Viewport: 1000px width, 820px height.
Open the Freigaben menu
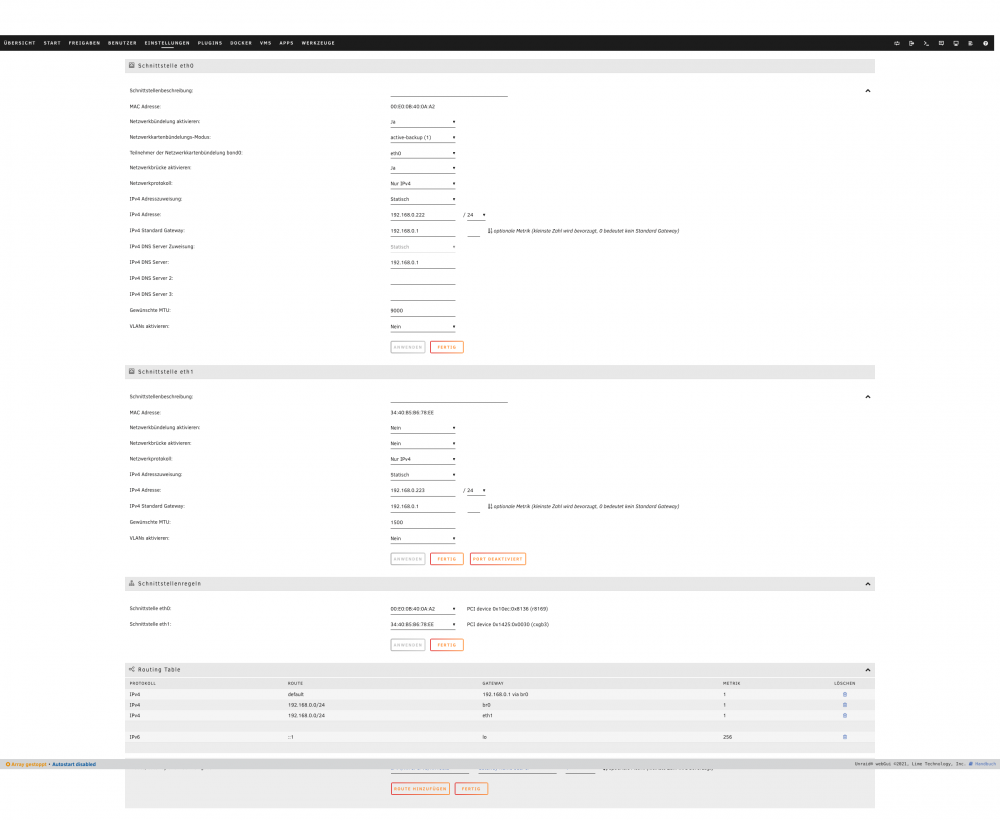[x=84, y=43]
